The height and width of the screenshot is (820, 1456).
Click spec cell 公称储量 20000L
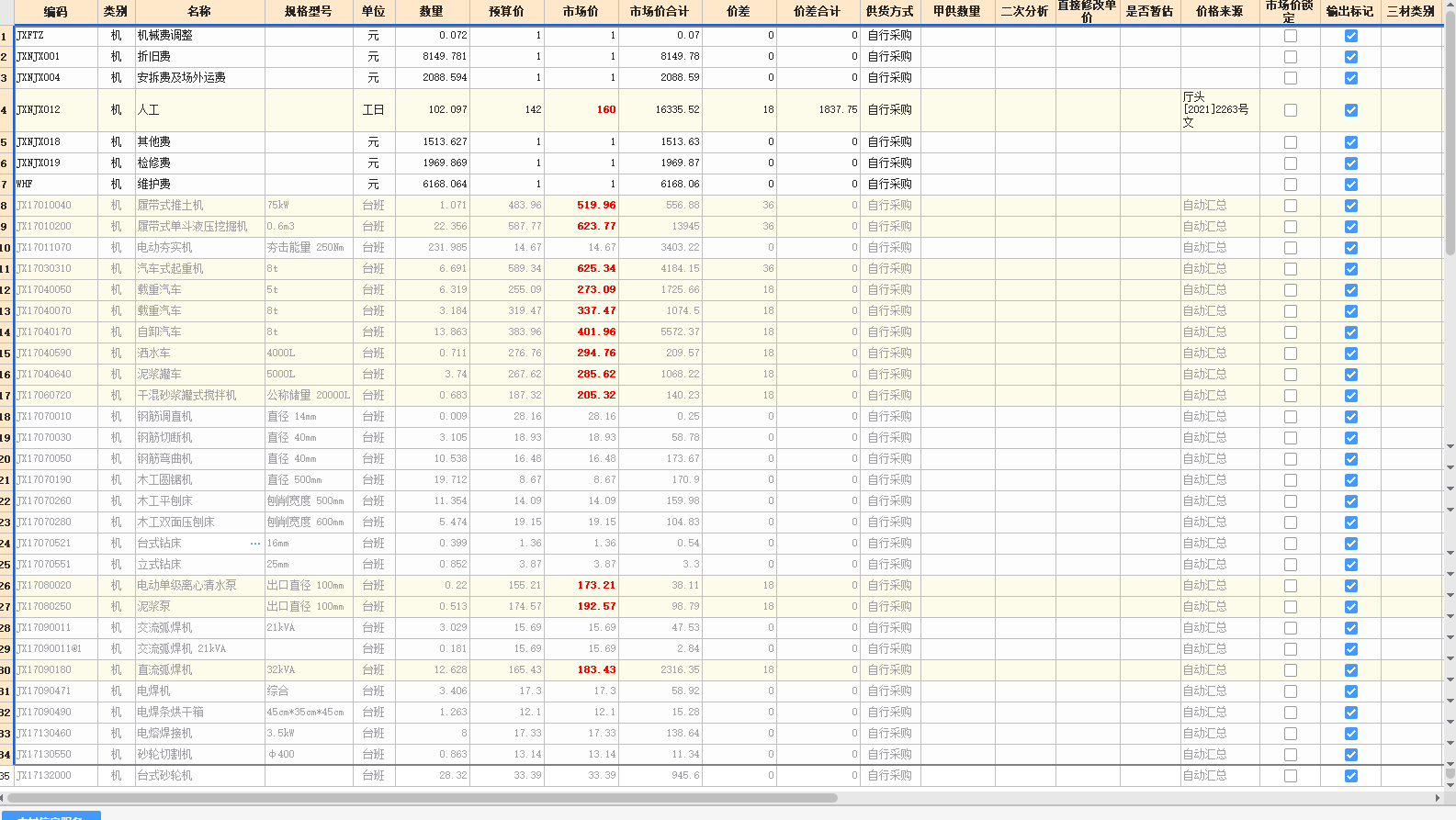coord(309,396)
